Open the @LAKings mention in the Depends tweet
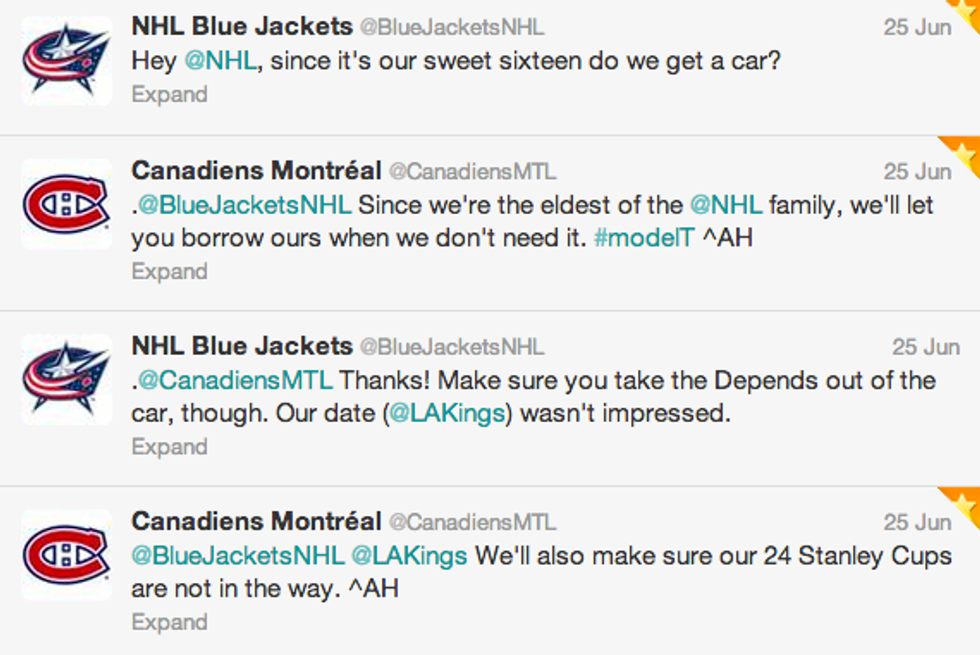Viewport: 980px width, 655px height. pyautogui.click(x=447, y=413)
